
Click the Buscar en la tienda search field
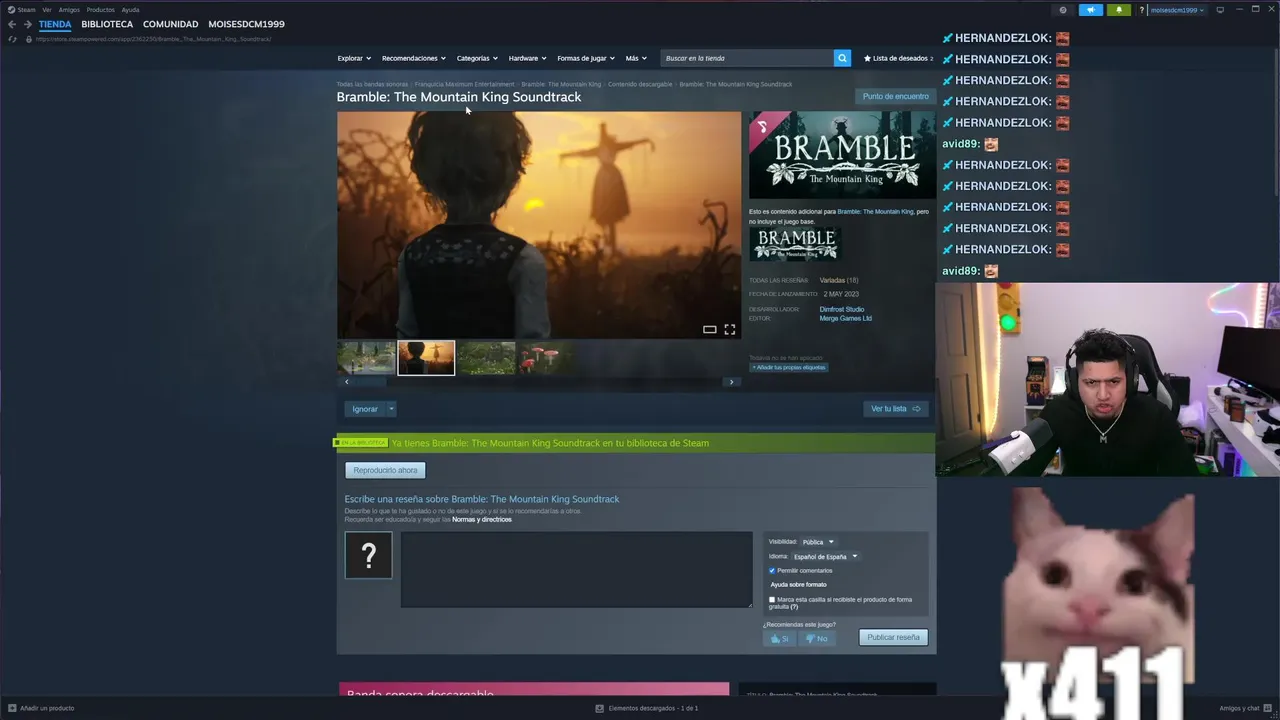point(747,58)
